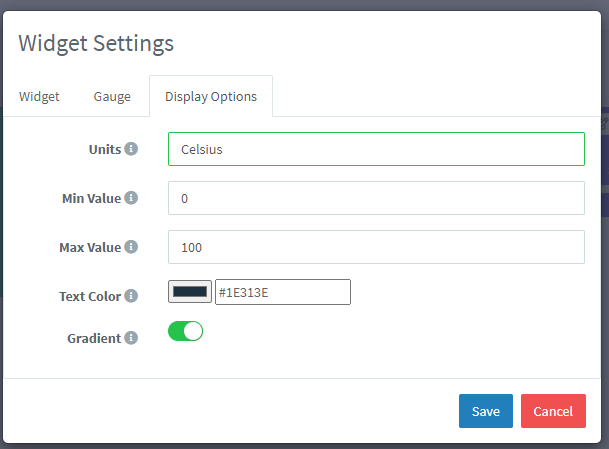Click the Widget Settings dialog title
Viewport: 609px width, 449px height.
click(96, 43)
